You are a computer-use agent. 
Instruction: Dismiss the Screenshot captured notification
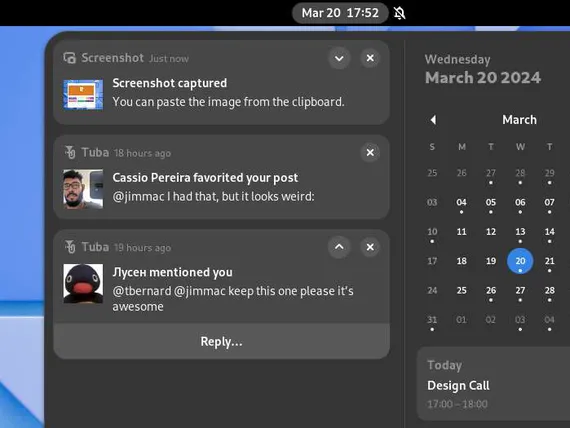coord(370,58)
